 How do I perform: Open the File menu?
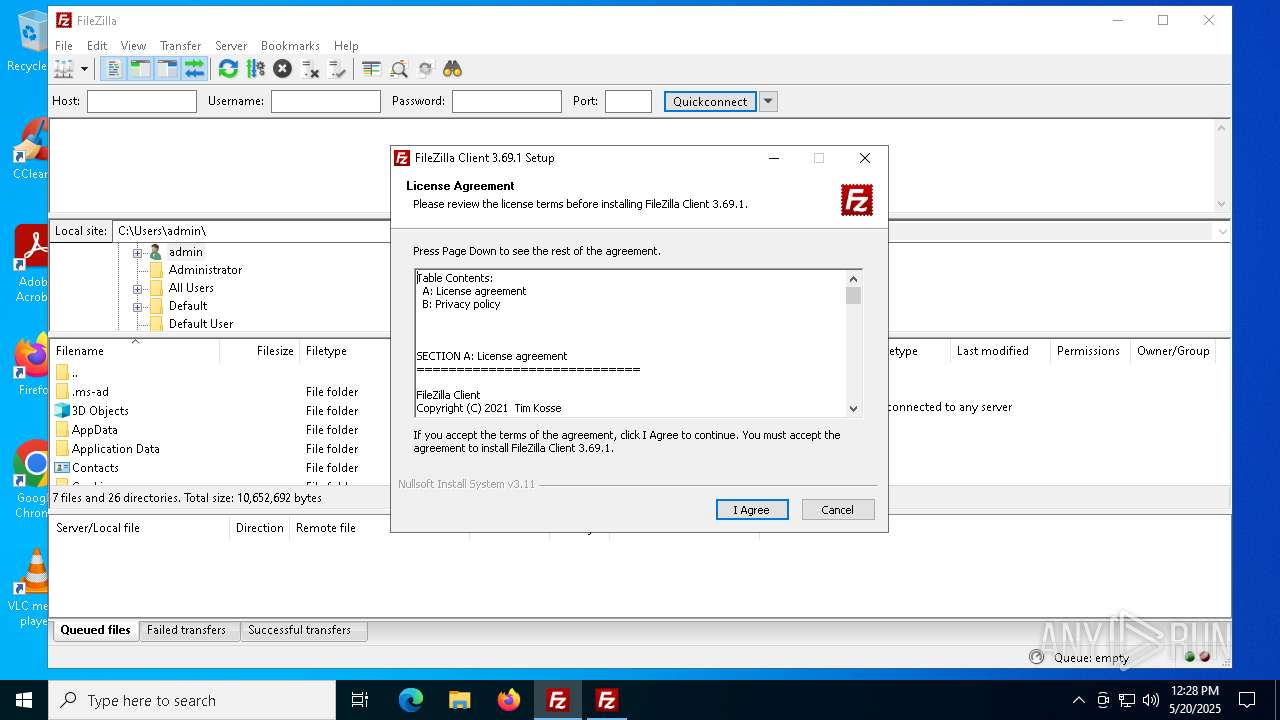click(x=64, y=46)
